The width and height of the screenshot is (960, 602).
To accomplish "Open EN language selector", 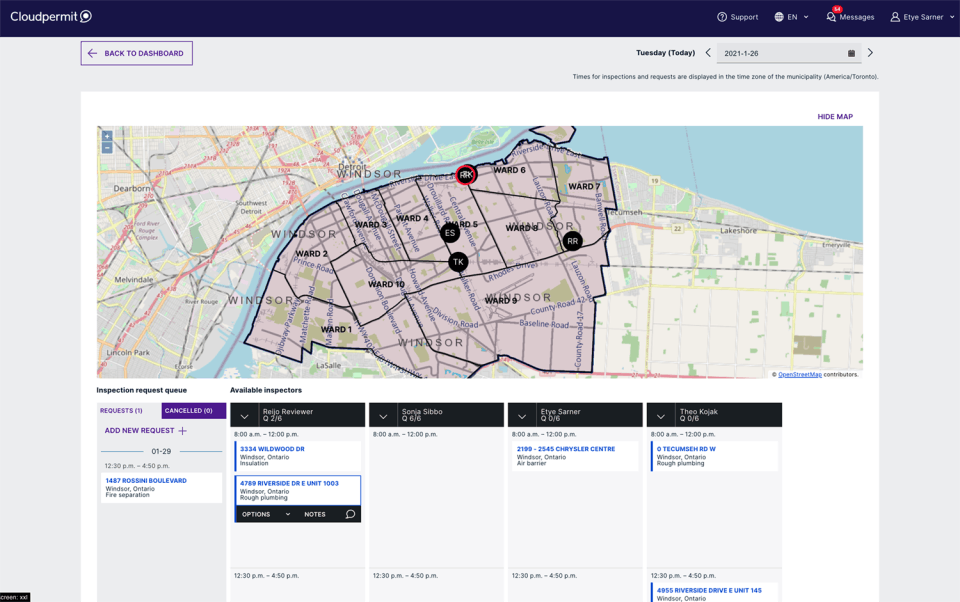I will click(791, 17).
